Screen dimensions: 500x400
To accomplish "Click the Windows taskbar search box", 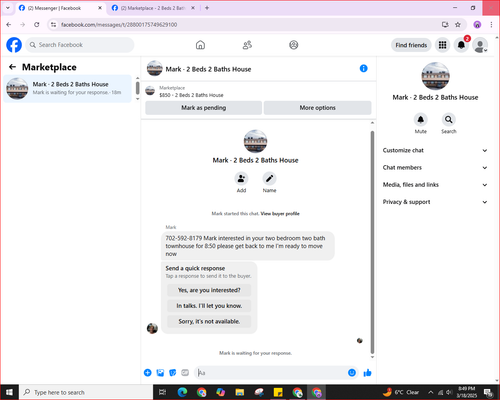I will point(87,392).
